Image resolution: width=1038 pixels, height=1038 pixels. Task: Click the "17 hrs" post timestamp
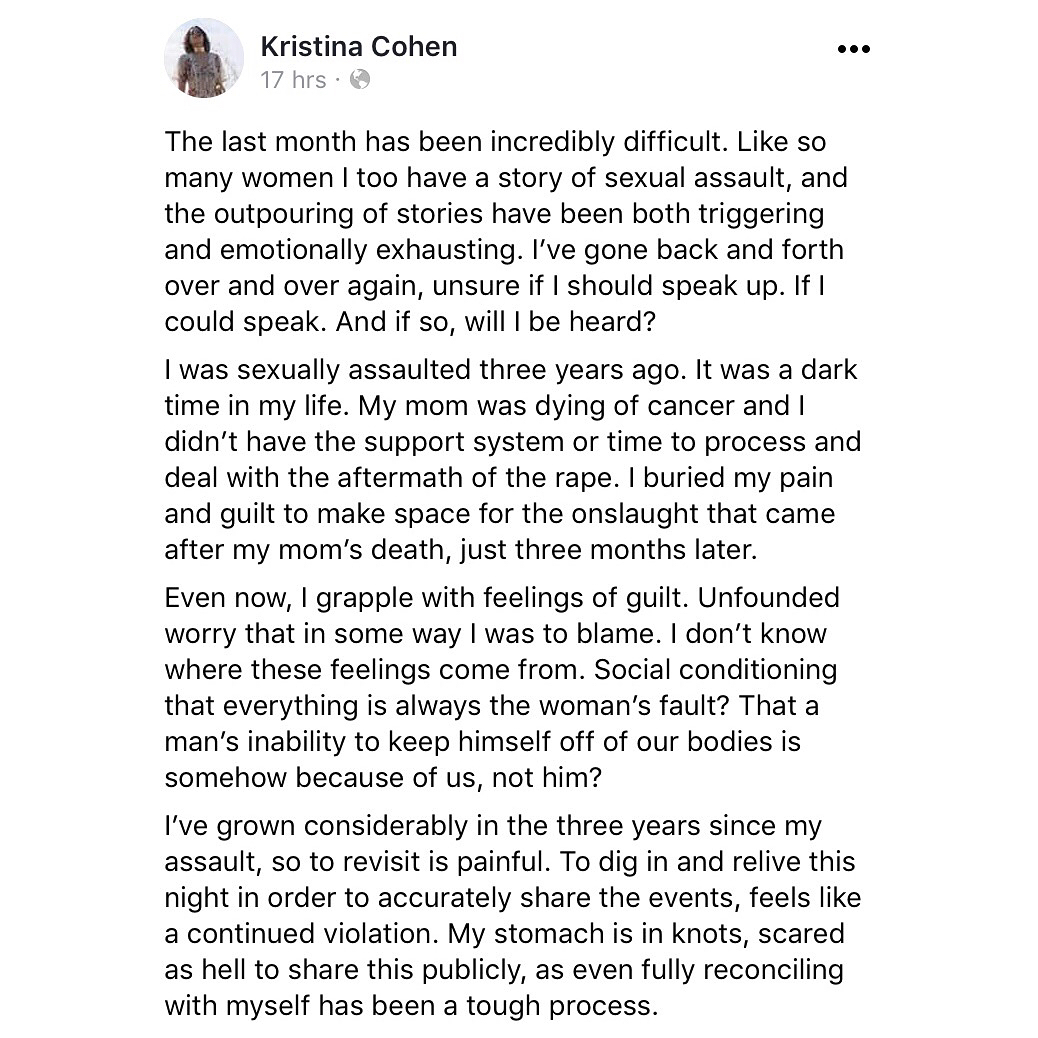click(x=292, y=80)
